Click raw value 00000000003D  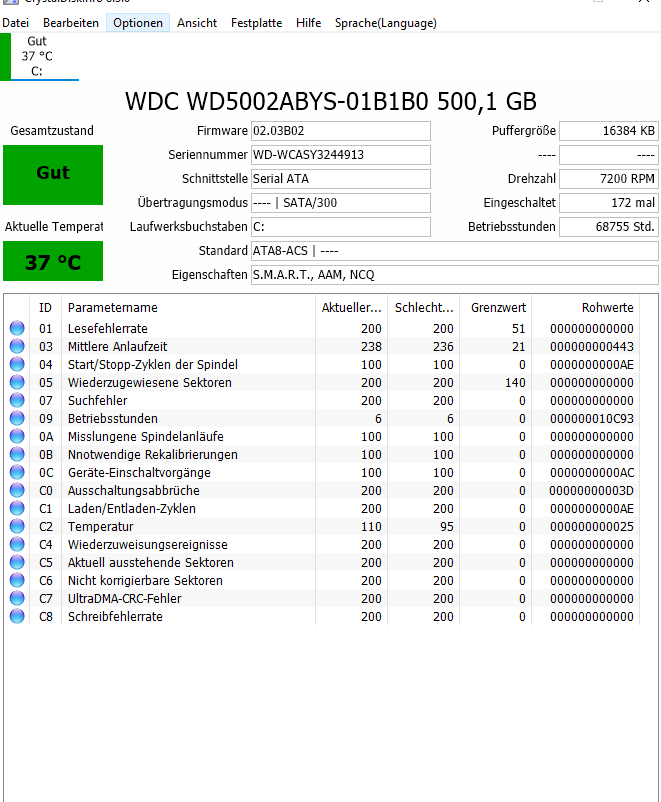click(x=591, y=491)
